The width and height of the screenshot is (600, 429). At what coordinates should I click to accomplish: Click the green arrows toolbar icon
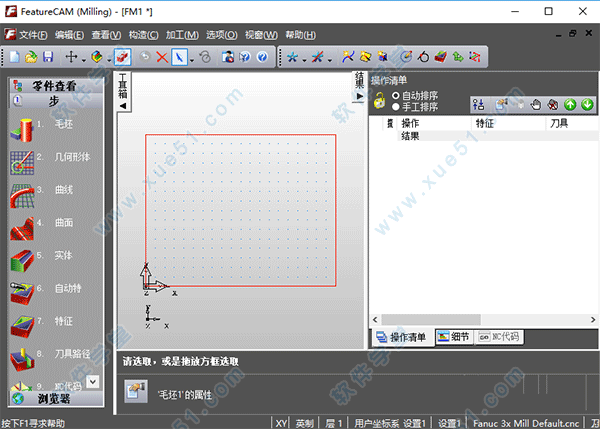(x=458, y=57)
